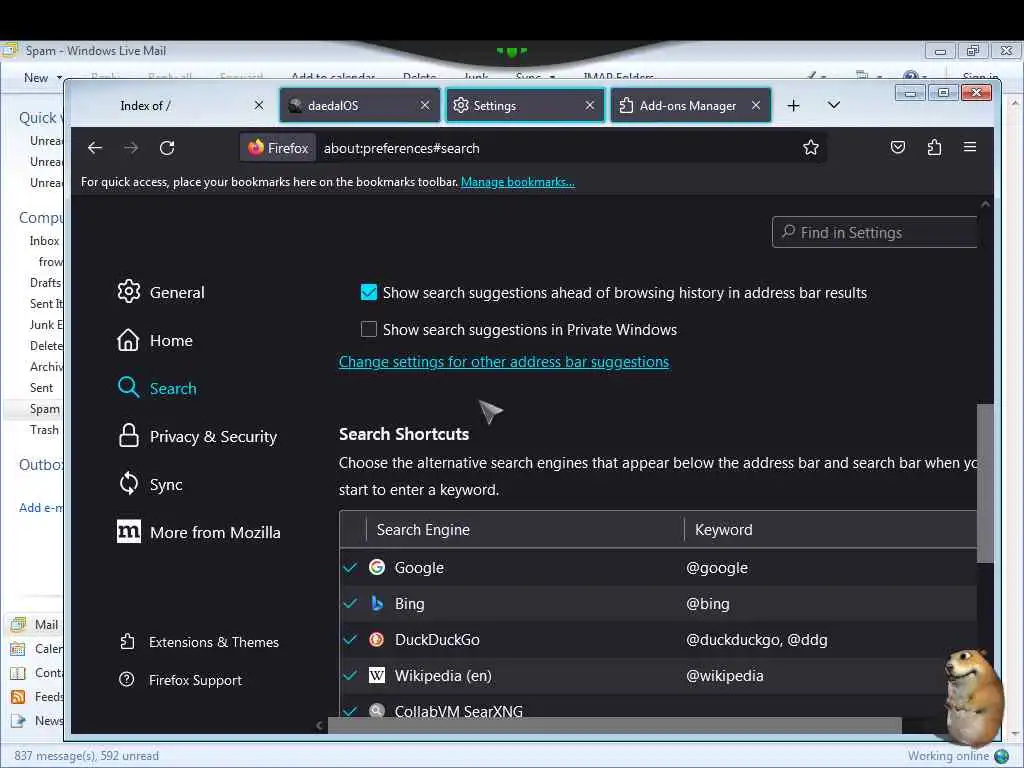The image size is (1024, 768).
Task: Close the Index of / tab
Action: [x=259, y=105]
